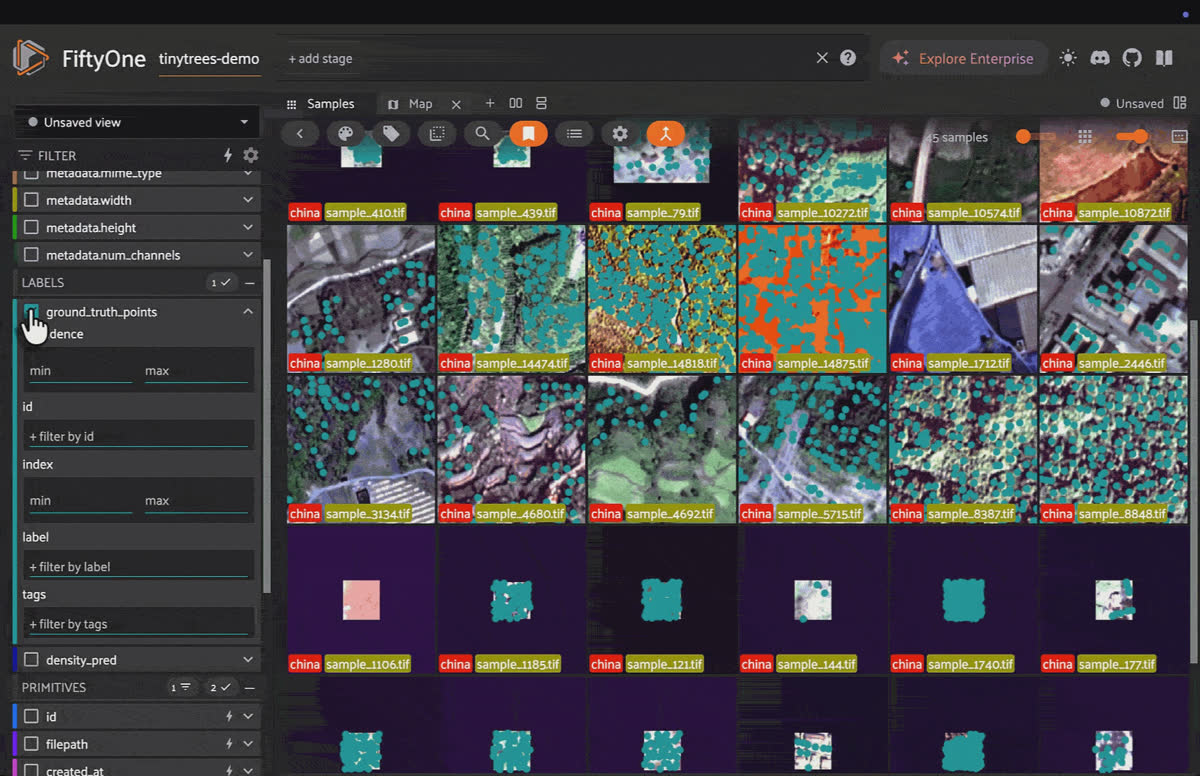This screenshot has width=1200, height=776.
Task: Click the caption toggle icon at toolbar end
Action: 1180,137
